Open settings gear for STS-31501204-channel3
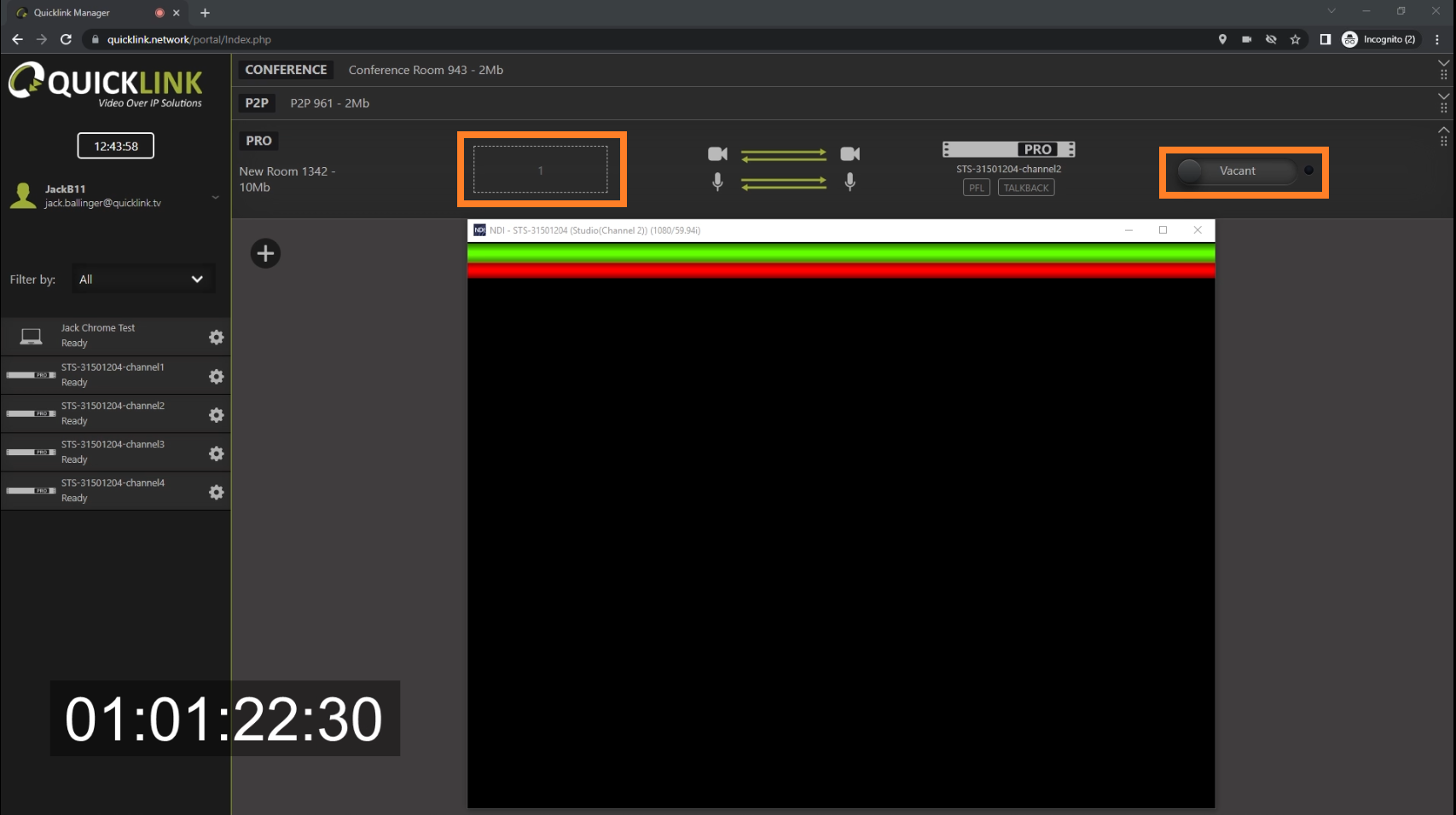 pos(217,454)
